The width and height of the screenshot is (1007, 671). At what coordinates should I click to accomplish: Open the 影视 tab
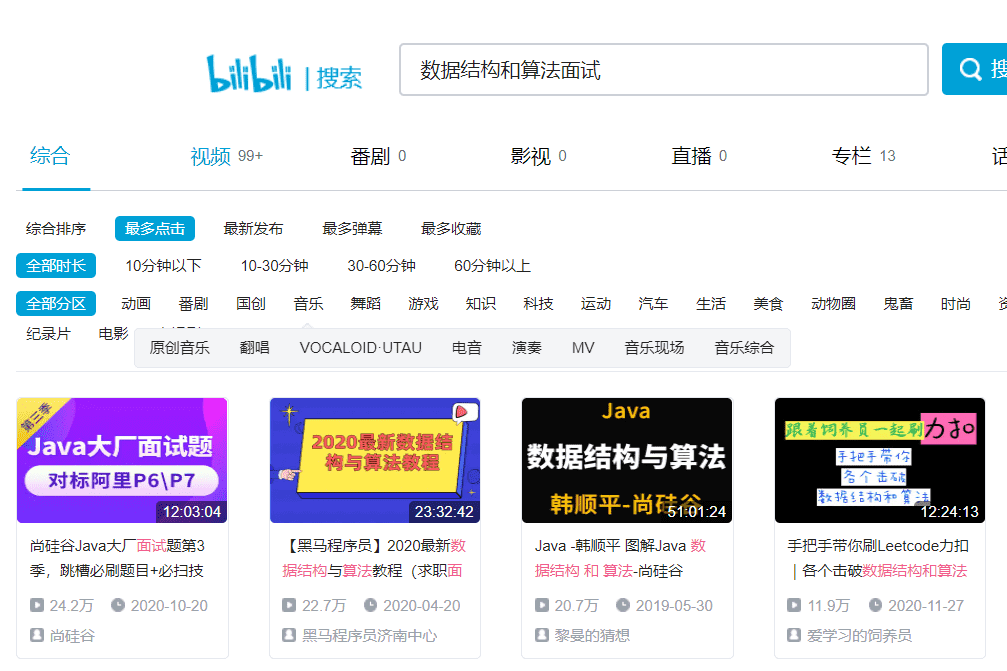tap(538, 156)
